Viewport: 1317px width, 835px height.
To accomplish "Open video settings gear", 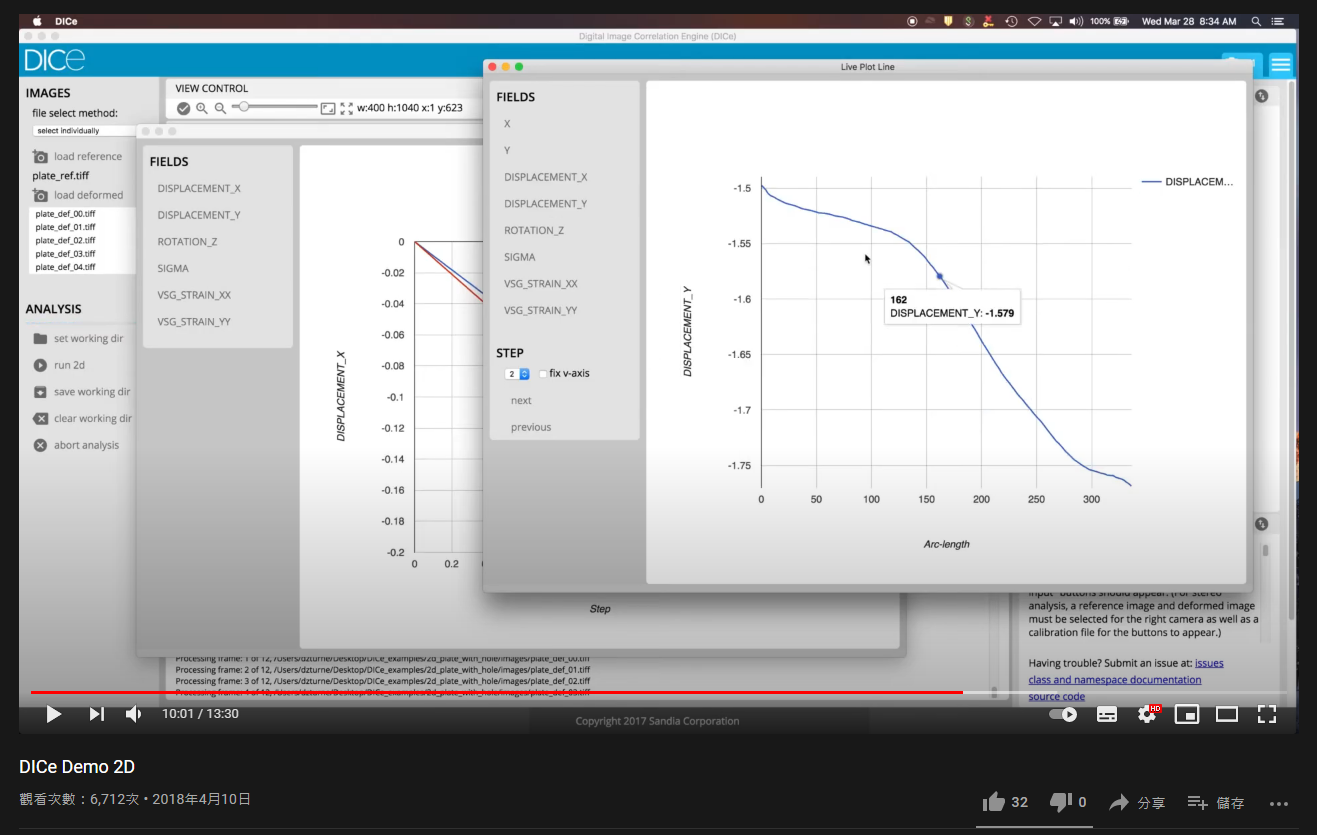I will [1147, 714].
